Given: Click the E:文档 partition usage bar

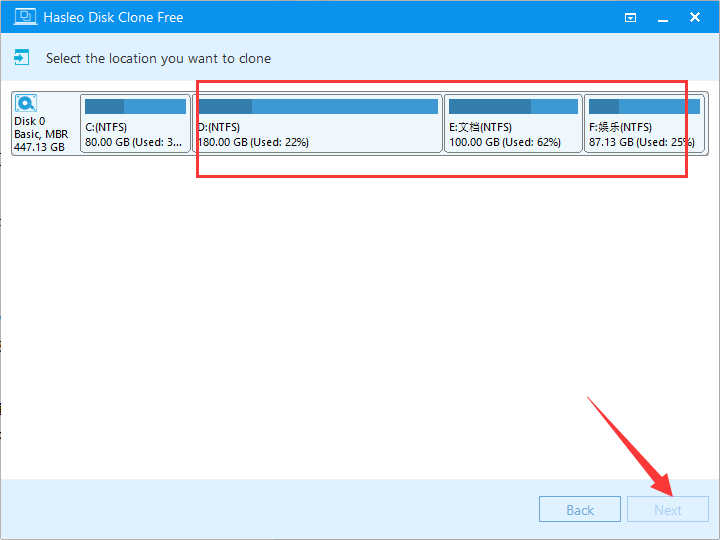Looking at the screenshot, I should tap(513, 107).
